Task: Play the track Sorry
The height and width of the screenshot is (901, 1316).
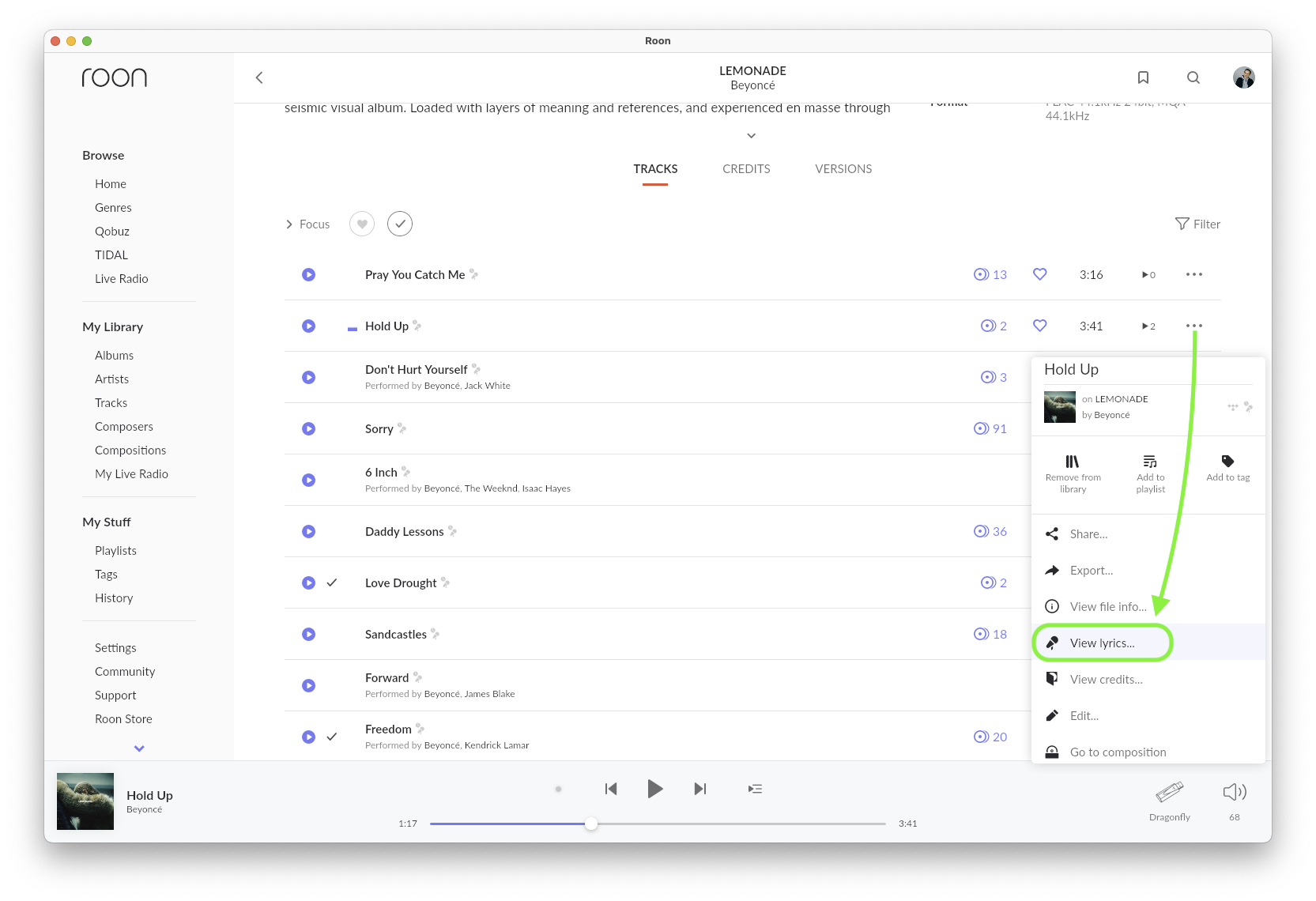Action: [x=309, y=428]
